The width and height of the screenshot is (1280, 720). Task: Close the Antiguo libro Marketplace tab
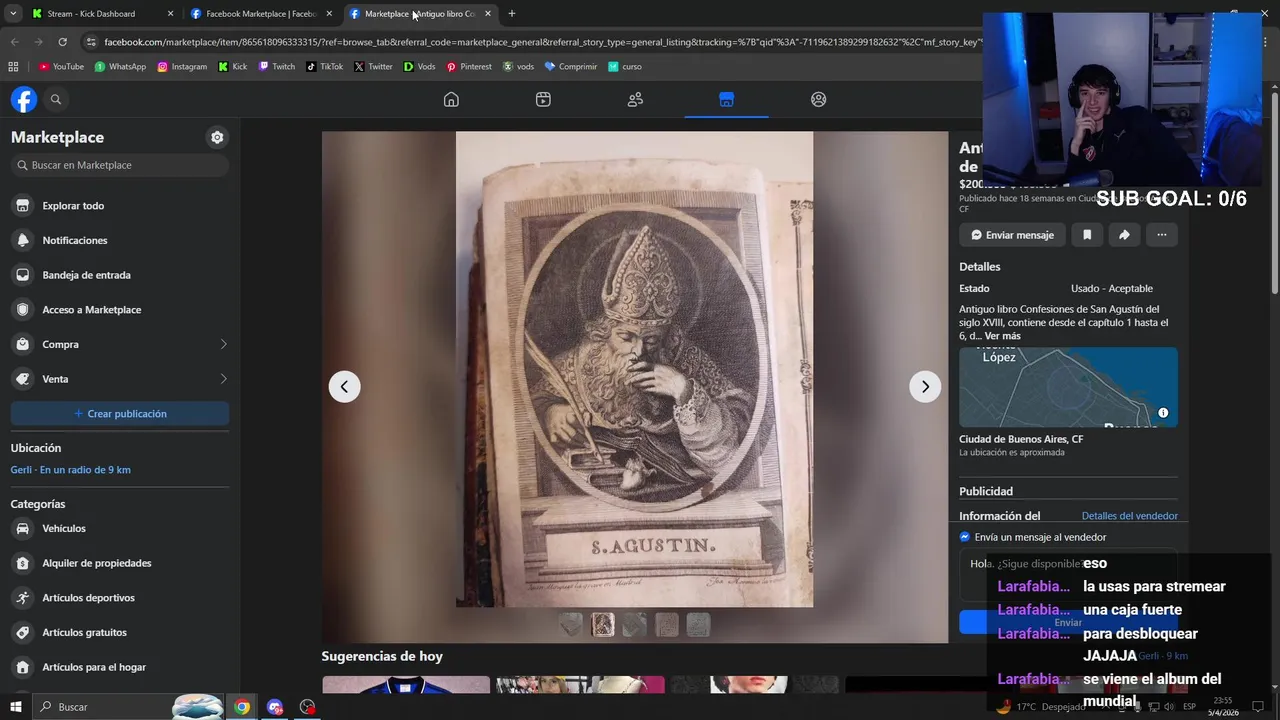(x=487, y=14)
